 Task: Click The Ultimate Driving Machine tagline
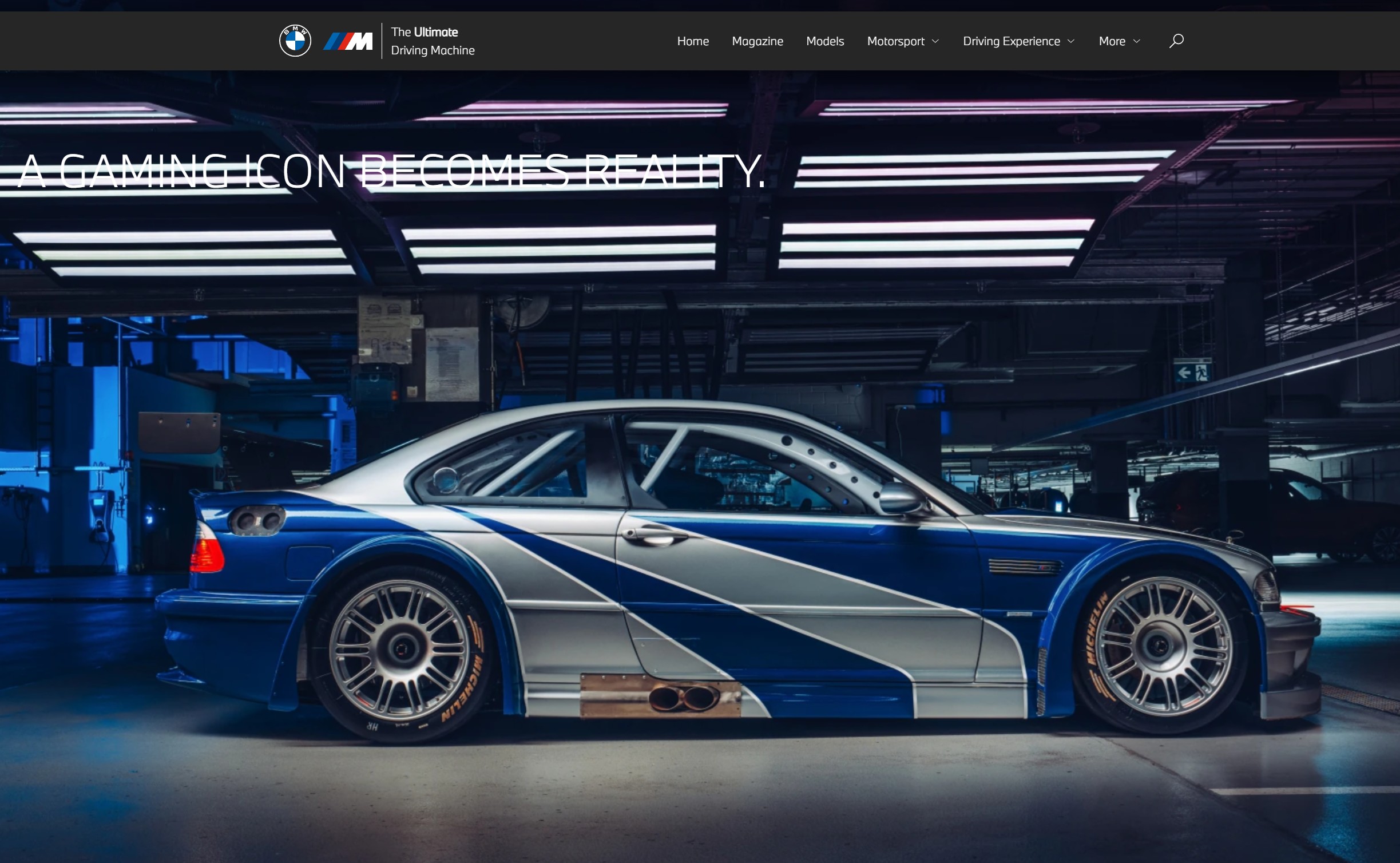[433, 41]
